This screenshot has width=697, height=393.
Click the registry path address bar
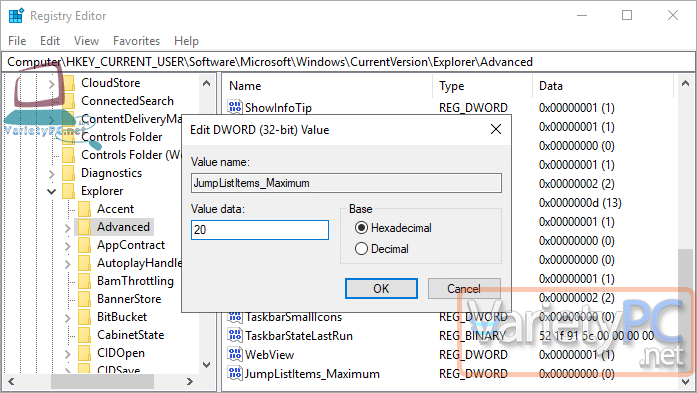click(348, 62)
